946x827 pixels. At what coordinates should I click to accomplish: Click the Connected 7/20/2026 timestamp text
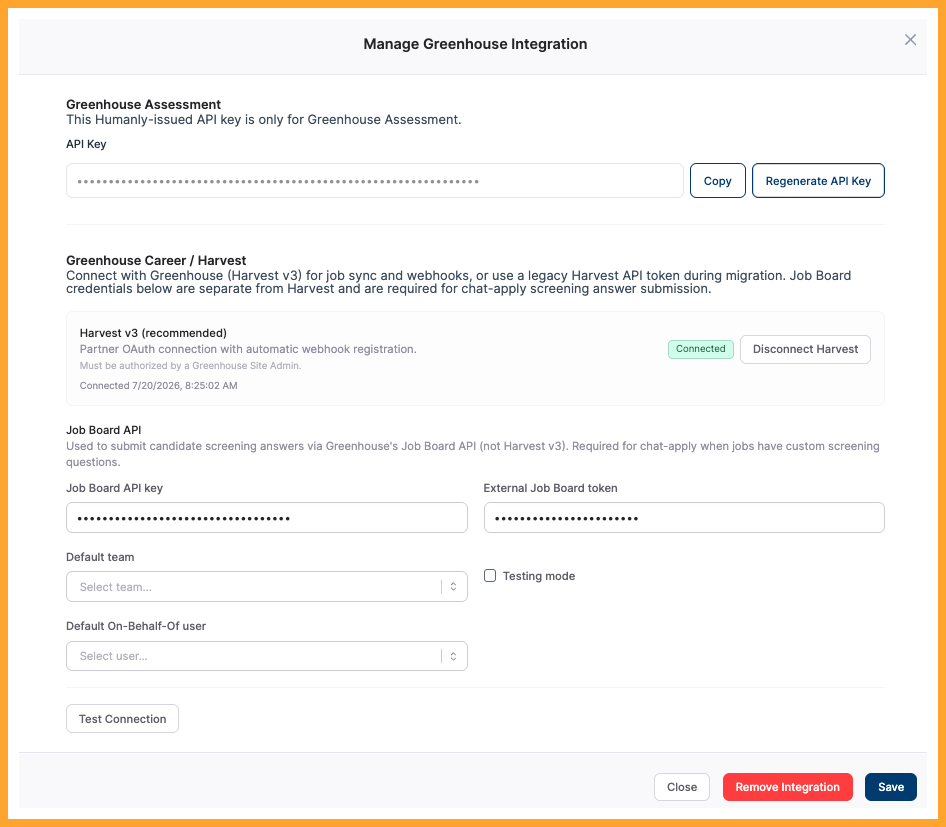(x=159, y=385)
